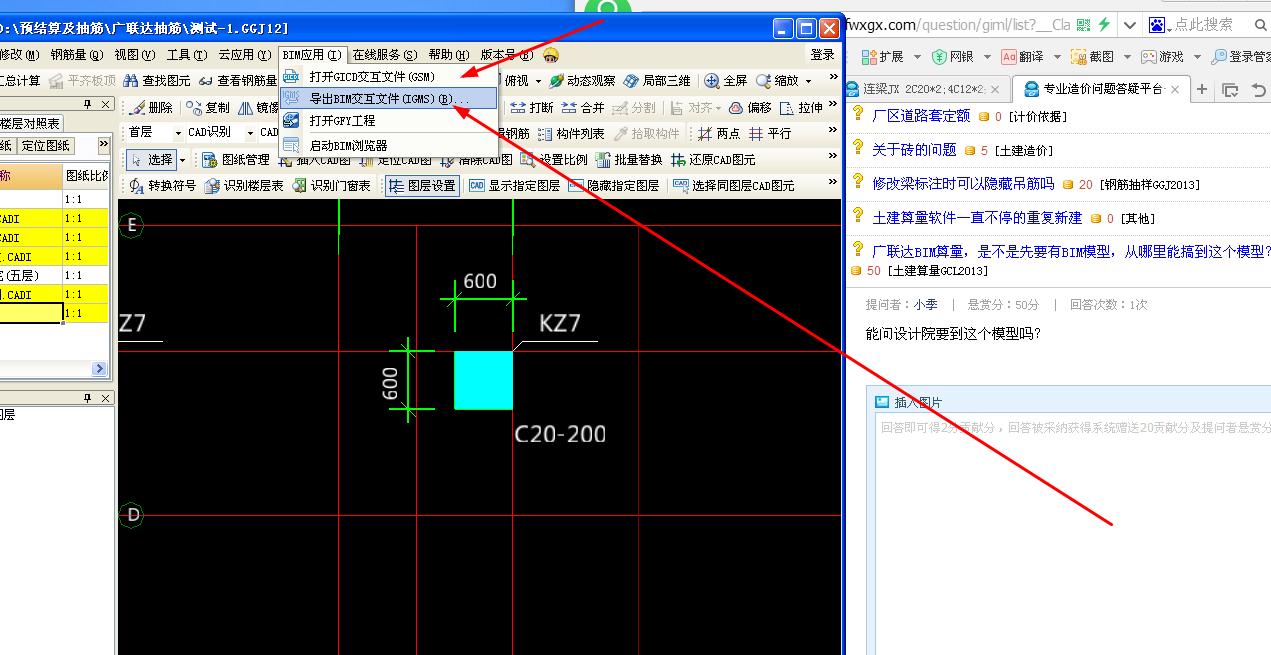Expand the 缩放 dropdown arrow

coord(807,81)
